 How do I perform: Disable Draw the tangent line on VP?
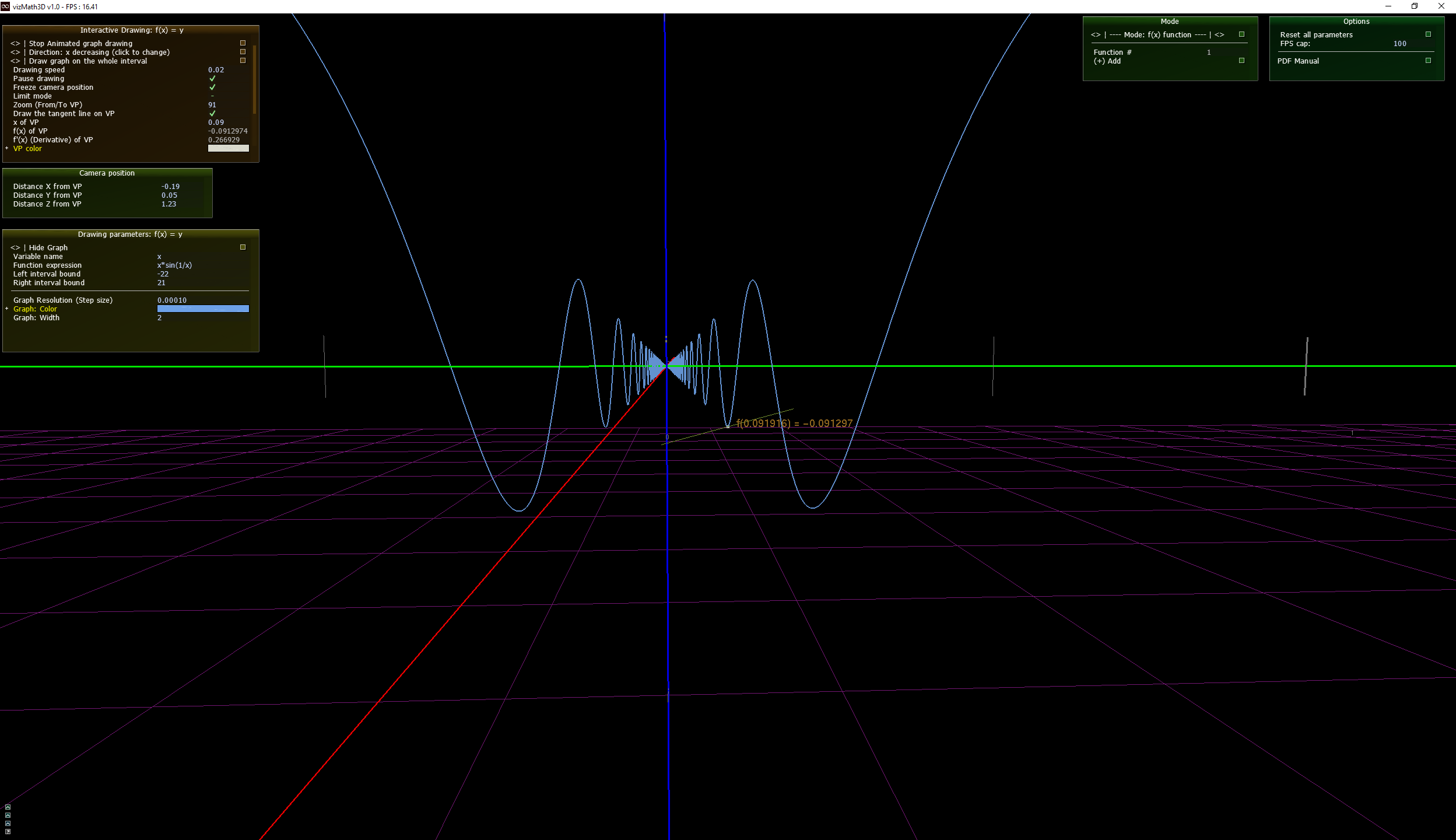pyautogui.click(x=212, y=114)
